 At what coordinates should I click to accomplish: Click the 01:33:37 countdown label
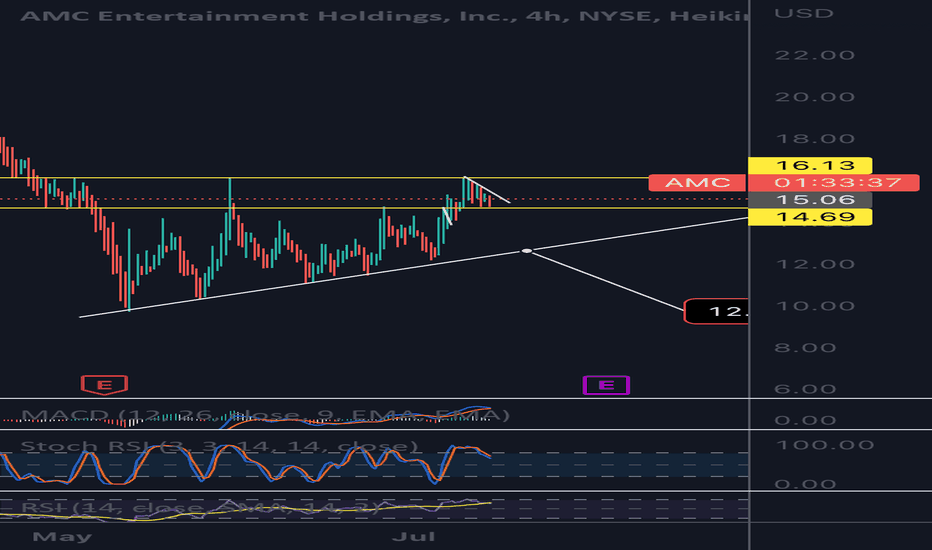pyautogui.click(x=833, y=183)
